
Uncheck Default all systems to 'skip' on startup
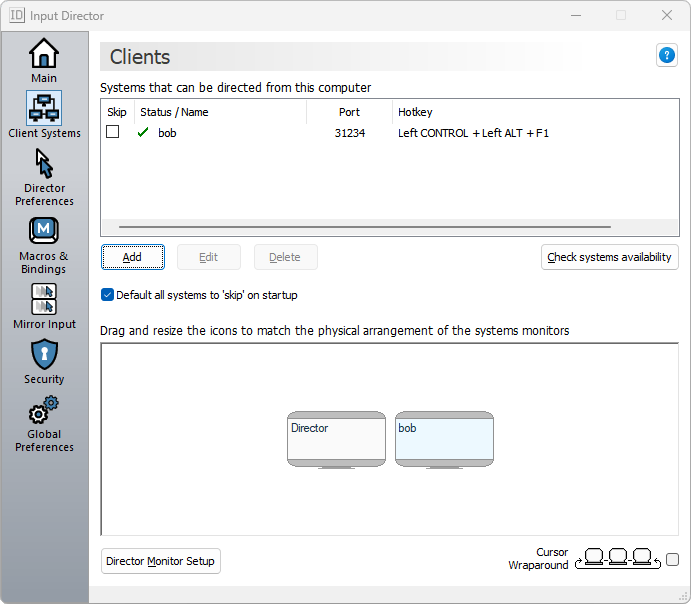pos(107,295)
